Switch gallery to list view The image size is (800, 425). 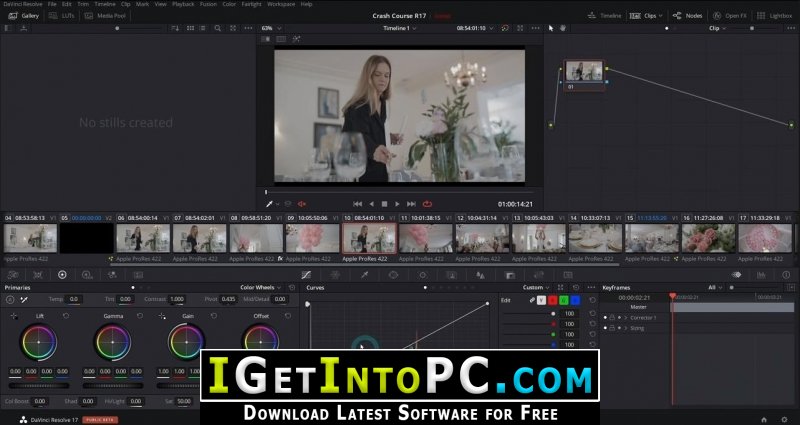pos(203,29)
